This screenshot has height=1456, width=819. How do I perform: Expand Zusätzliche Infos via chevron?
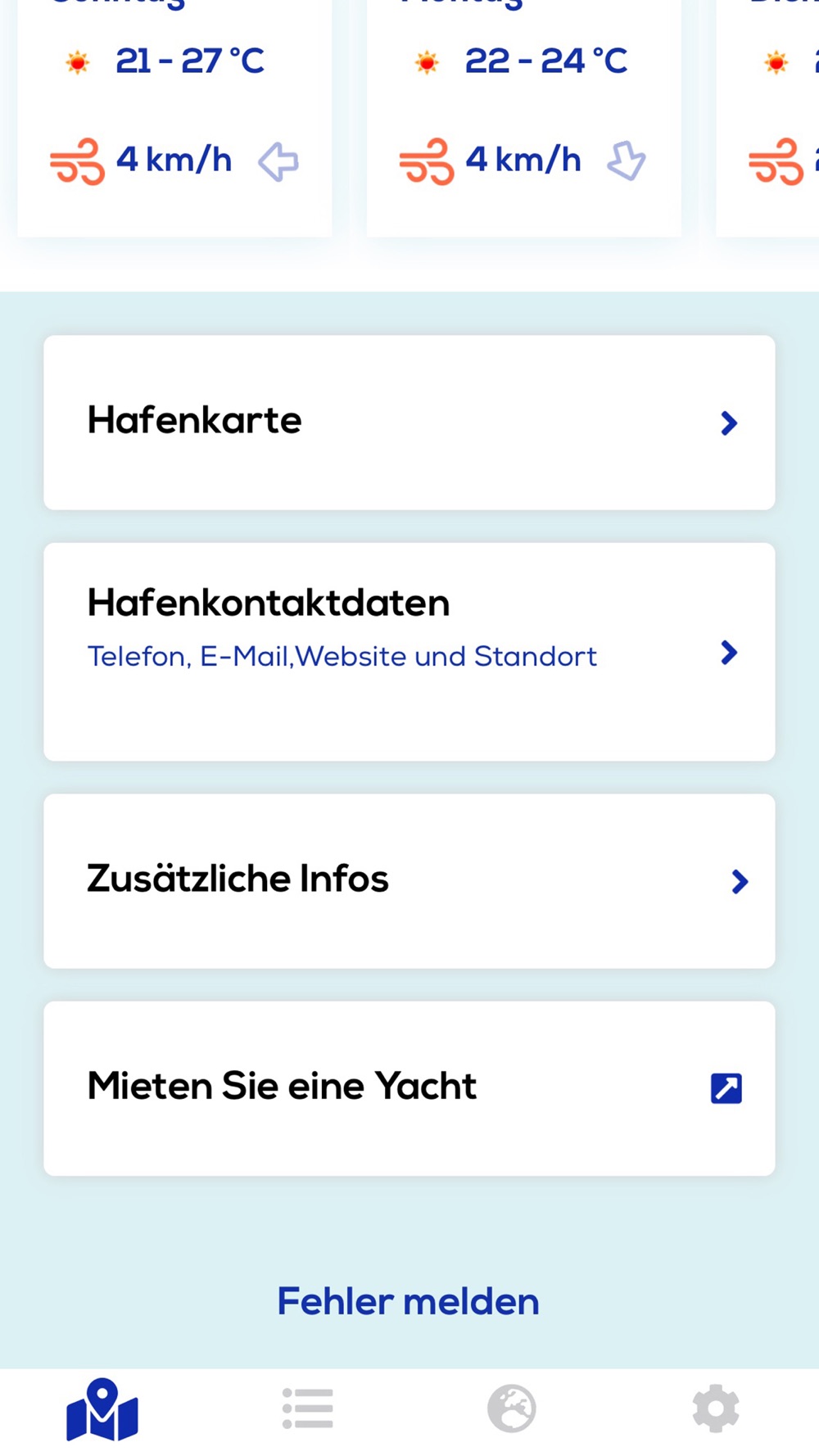pyautogui.click(x=740, y=881)
